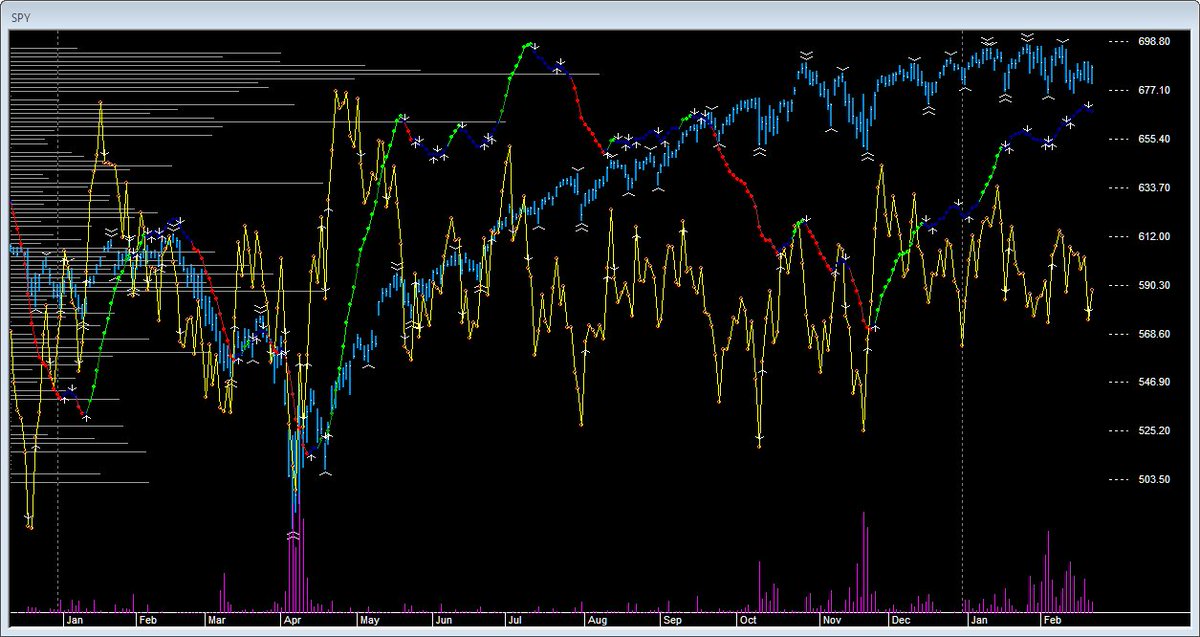The height and width of the screenshot is (637, 1200).
Task: Click the 677.10 price label
Action: (1153, 90)
